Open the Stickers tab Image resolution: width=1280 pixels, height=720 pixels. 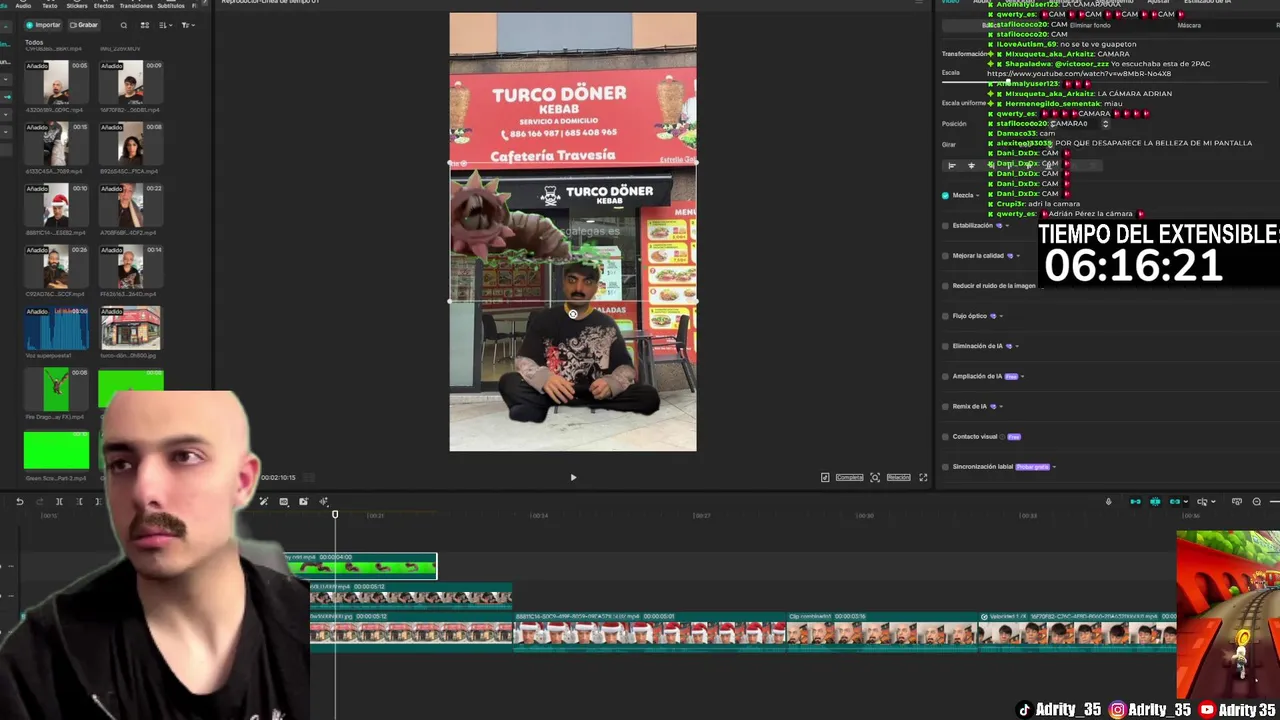(77, 6)
